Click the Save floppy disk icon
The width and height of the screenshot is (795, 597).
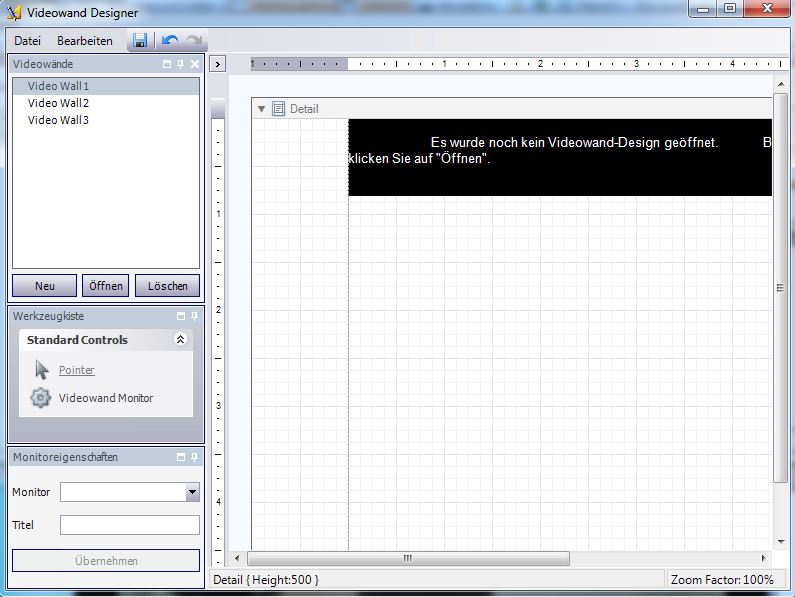[140, 41]
